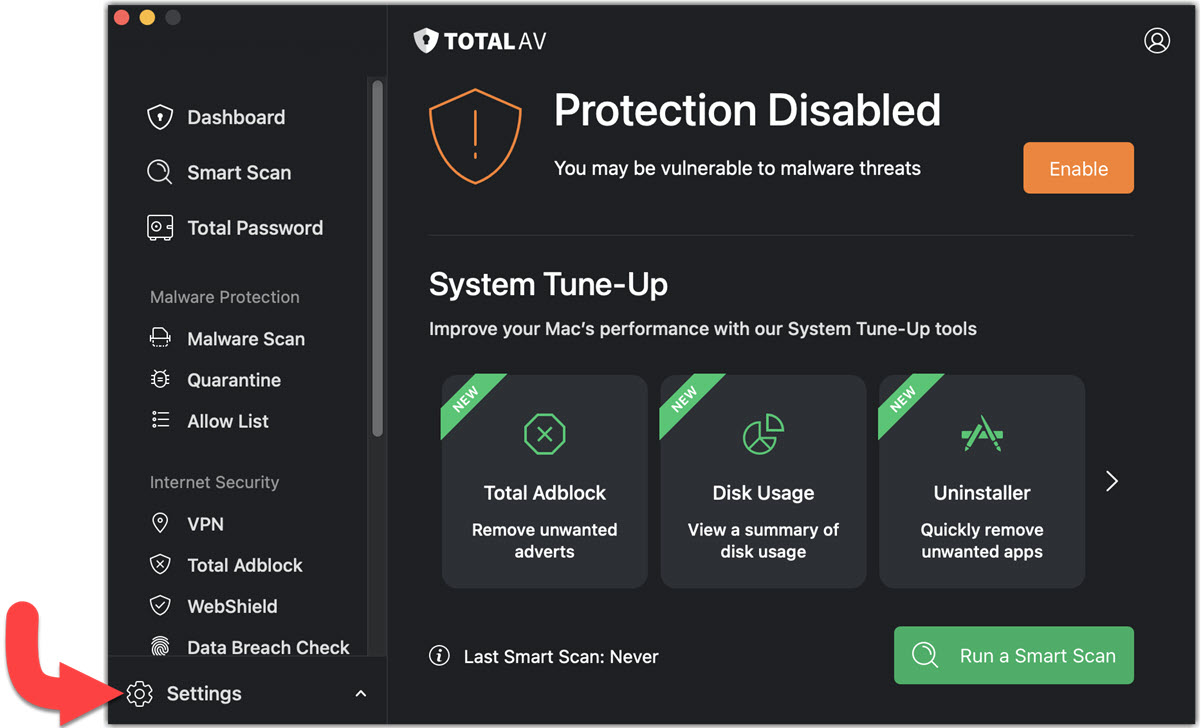
Task: Open Total Adblock in the sidebar
Action: pyautogui.click(x=244, y=565)
